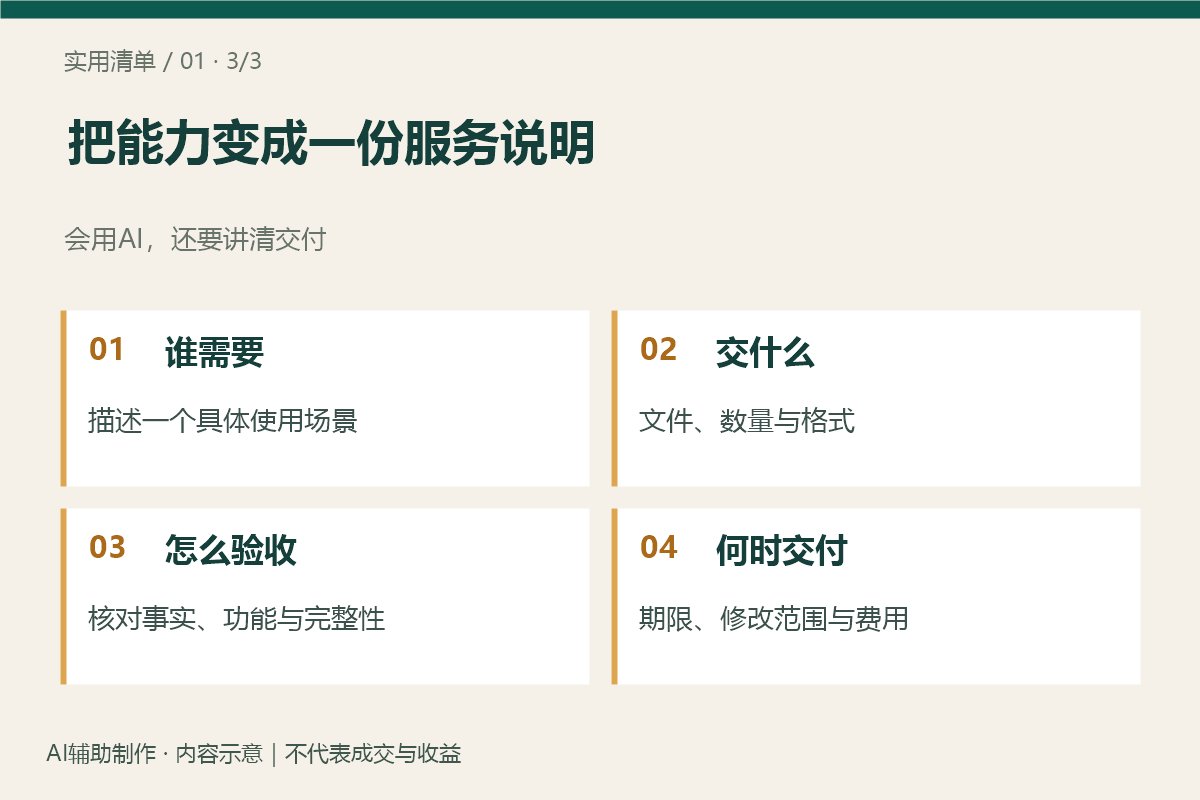The image size is (1200, 800).
Task: Click the number '04' in the fourth card
Action: (658, 548)
